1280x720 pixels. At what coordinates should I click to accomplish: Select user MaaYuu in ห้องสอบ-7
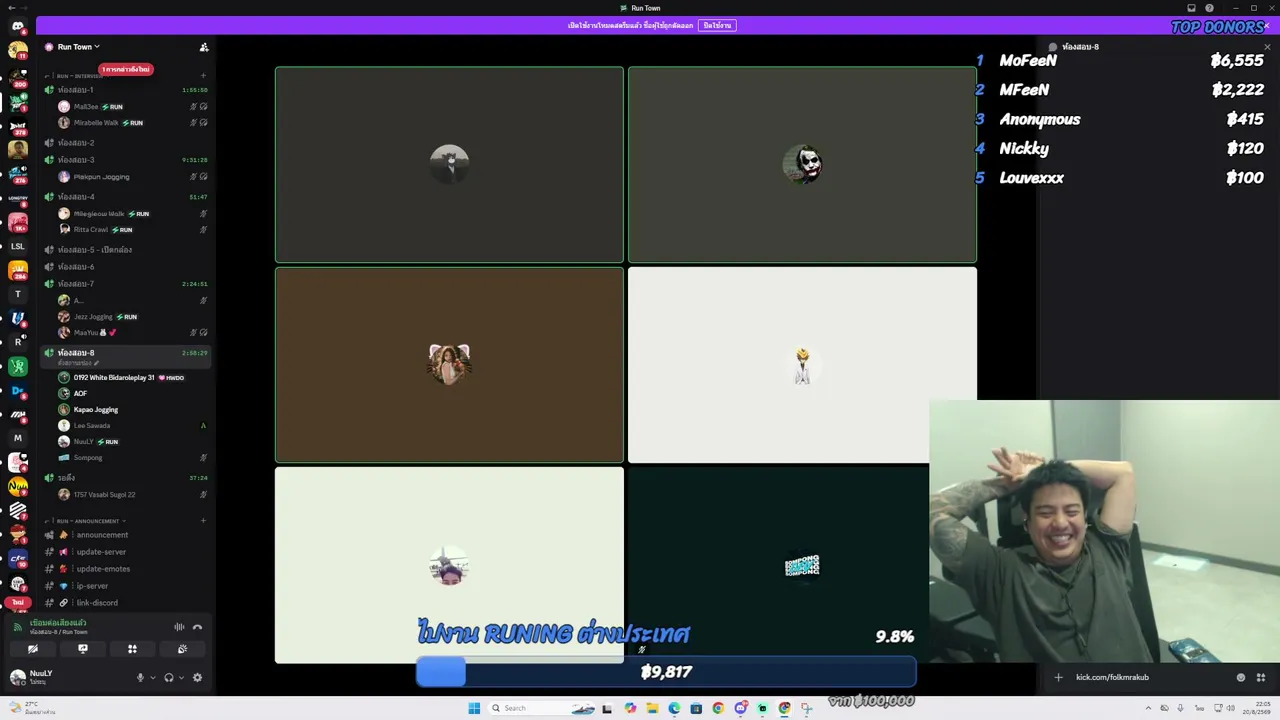click(x=133, y=333)
